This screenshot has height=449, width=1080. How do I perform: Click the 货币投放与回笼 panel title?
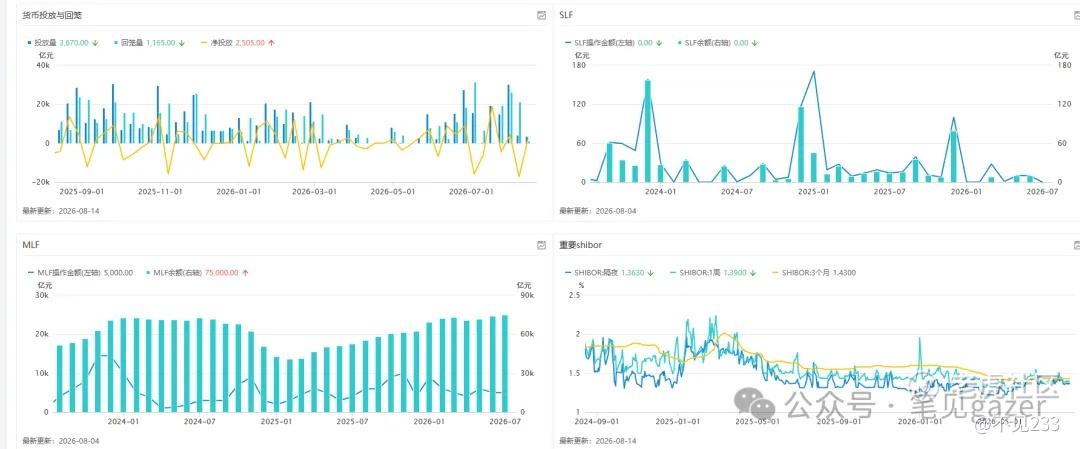point(52,15)
